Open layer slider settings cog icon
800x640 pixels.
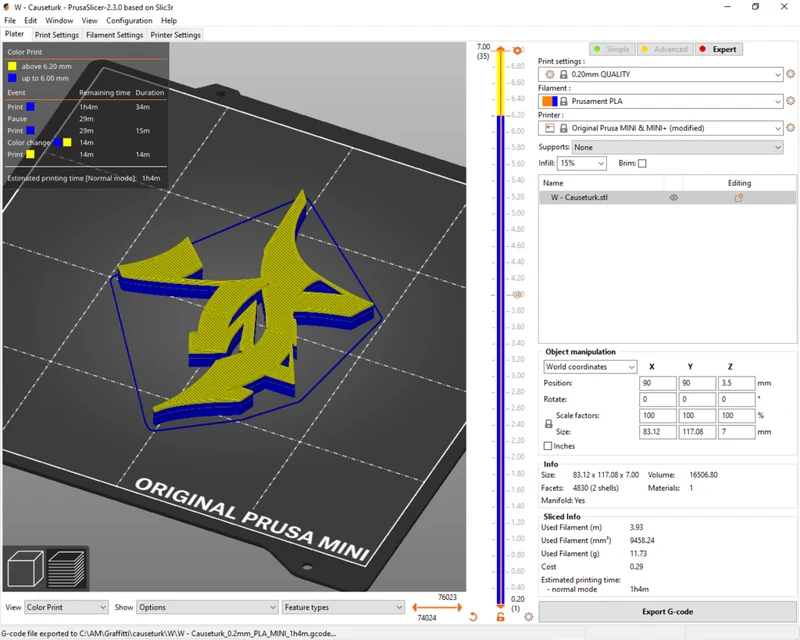pyautogui.click(x=529, y=617)
